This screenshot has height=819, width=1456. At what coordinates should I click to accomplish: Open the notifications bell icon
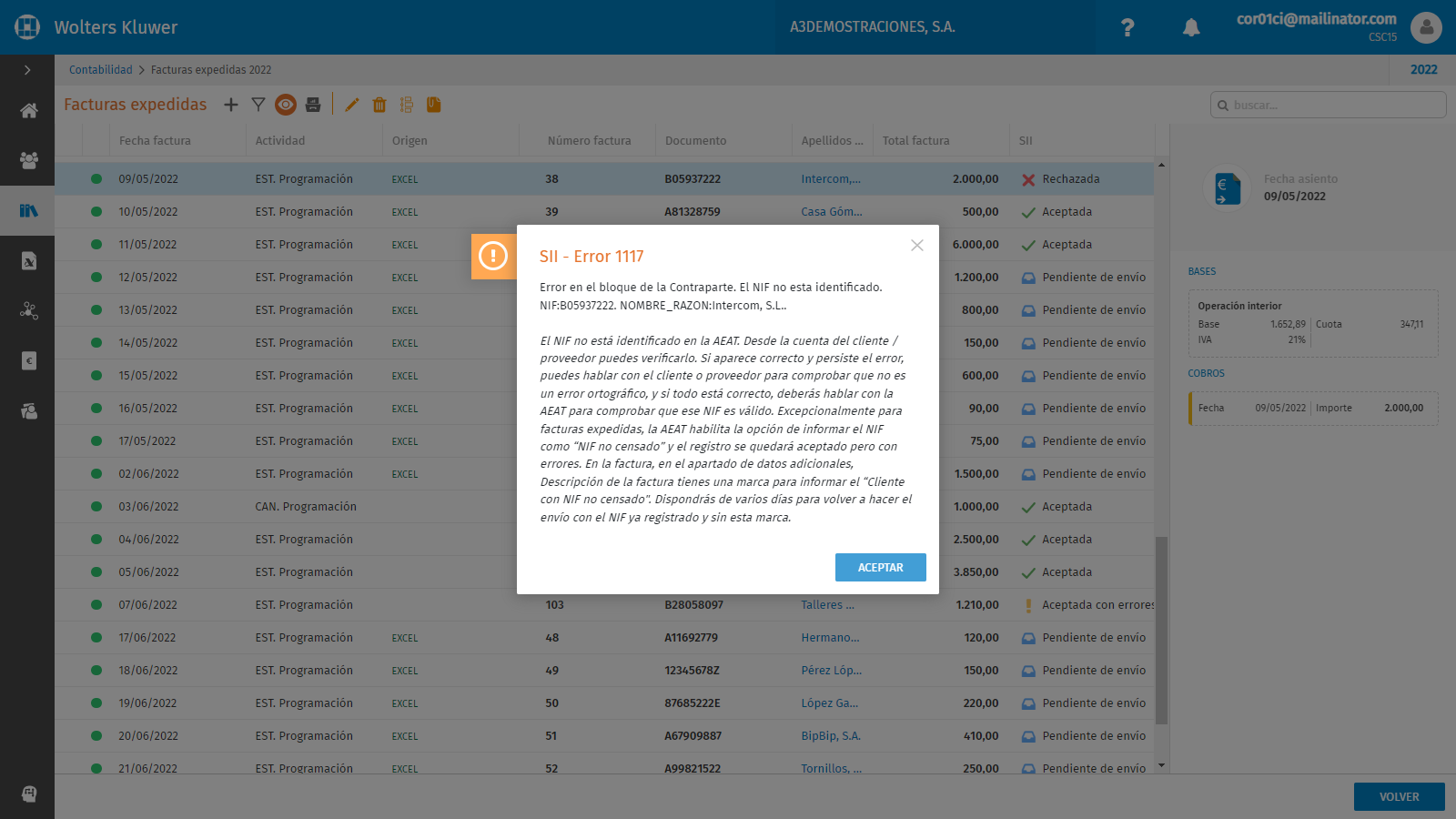click(x=1191, y=27)
